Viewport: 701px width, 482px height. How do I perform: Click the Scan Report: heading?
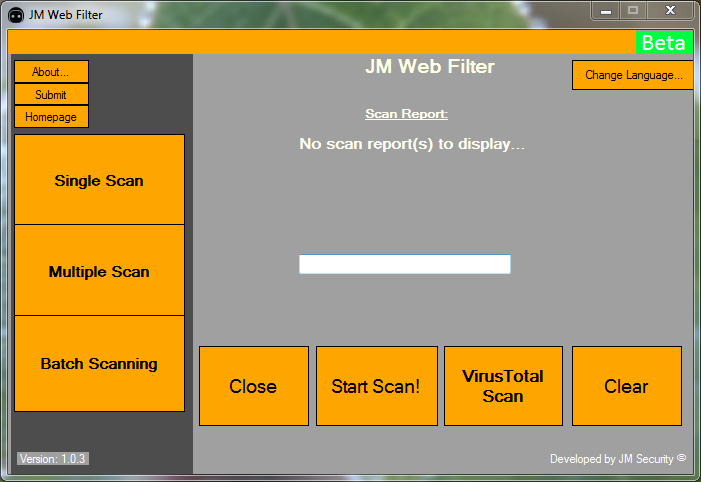click(x=406, y=114)
